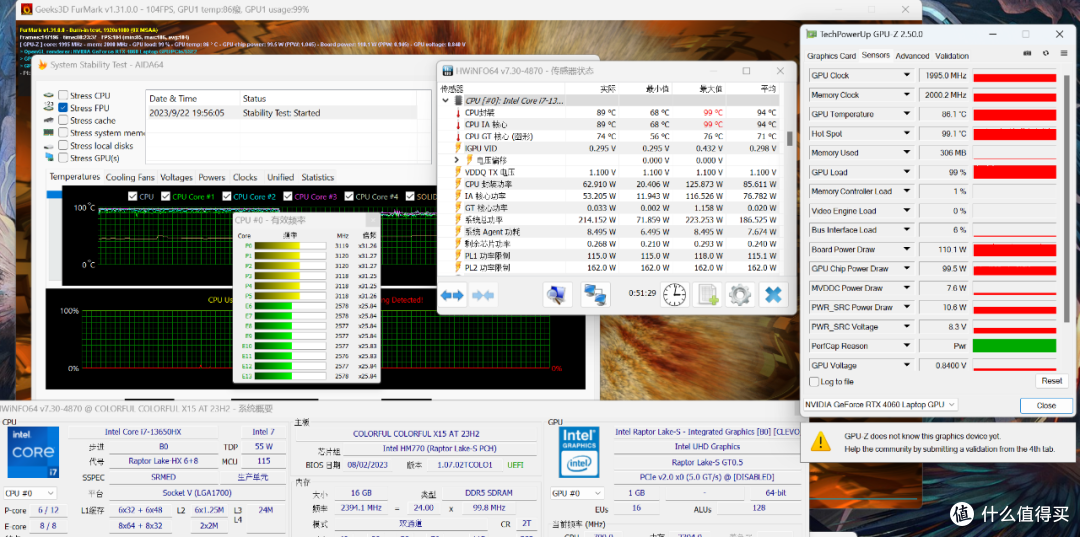Collapse CPU [#0] Intel Core i7 sensor group

445,101
